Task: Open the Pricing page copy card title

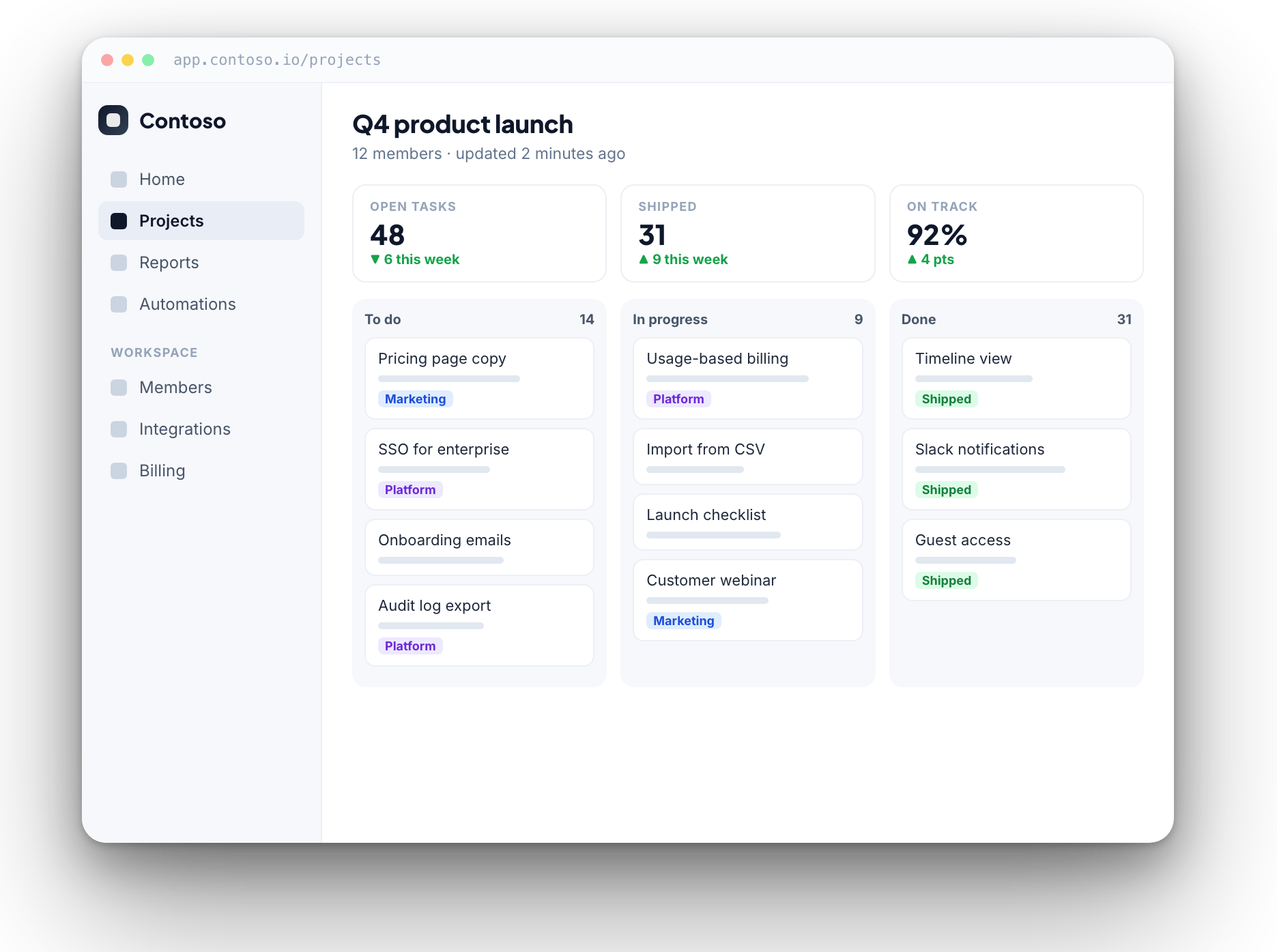Action: (442, 359)
